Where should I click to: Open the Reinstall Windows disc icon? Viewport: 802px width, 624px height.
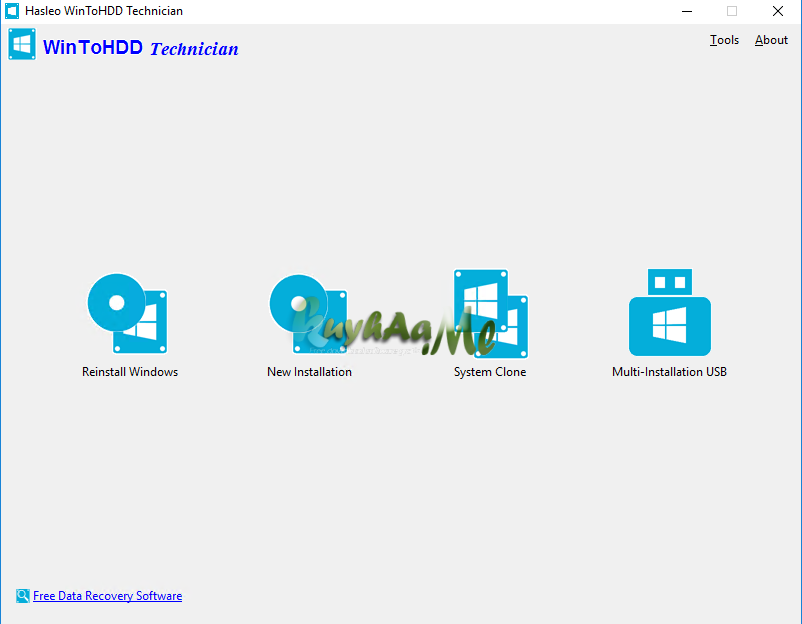(x=127, y=313)
